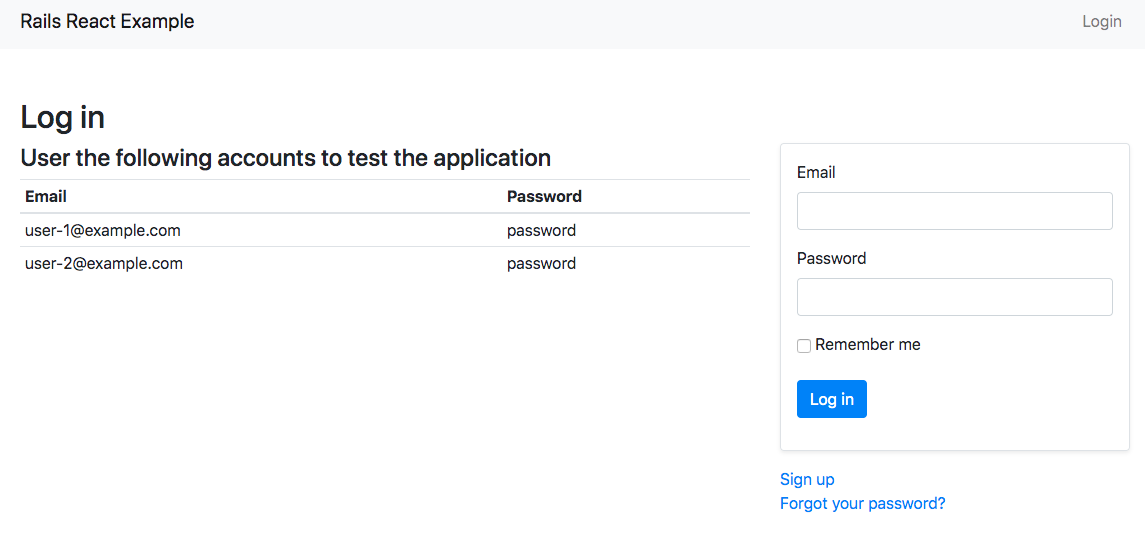Click the large Log in page heading
The width and height of the screenshot is (1145, 548).
tap(63, 117)
